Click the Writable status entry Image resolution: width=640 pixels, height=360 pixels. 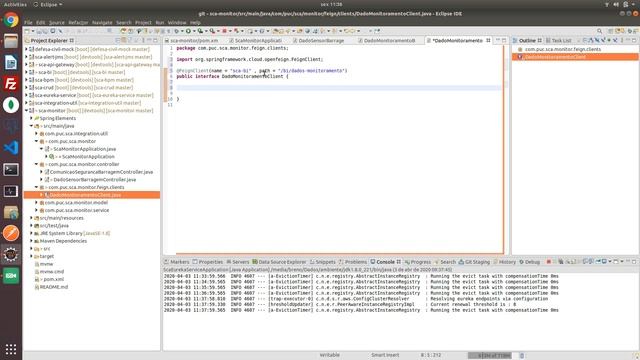tap(329, 355)
